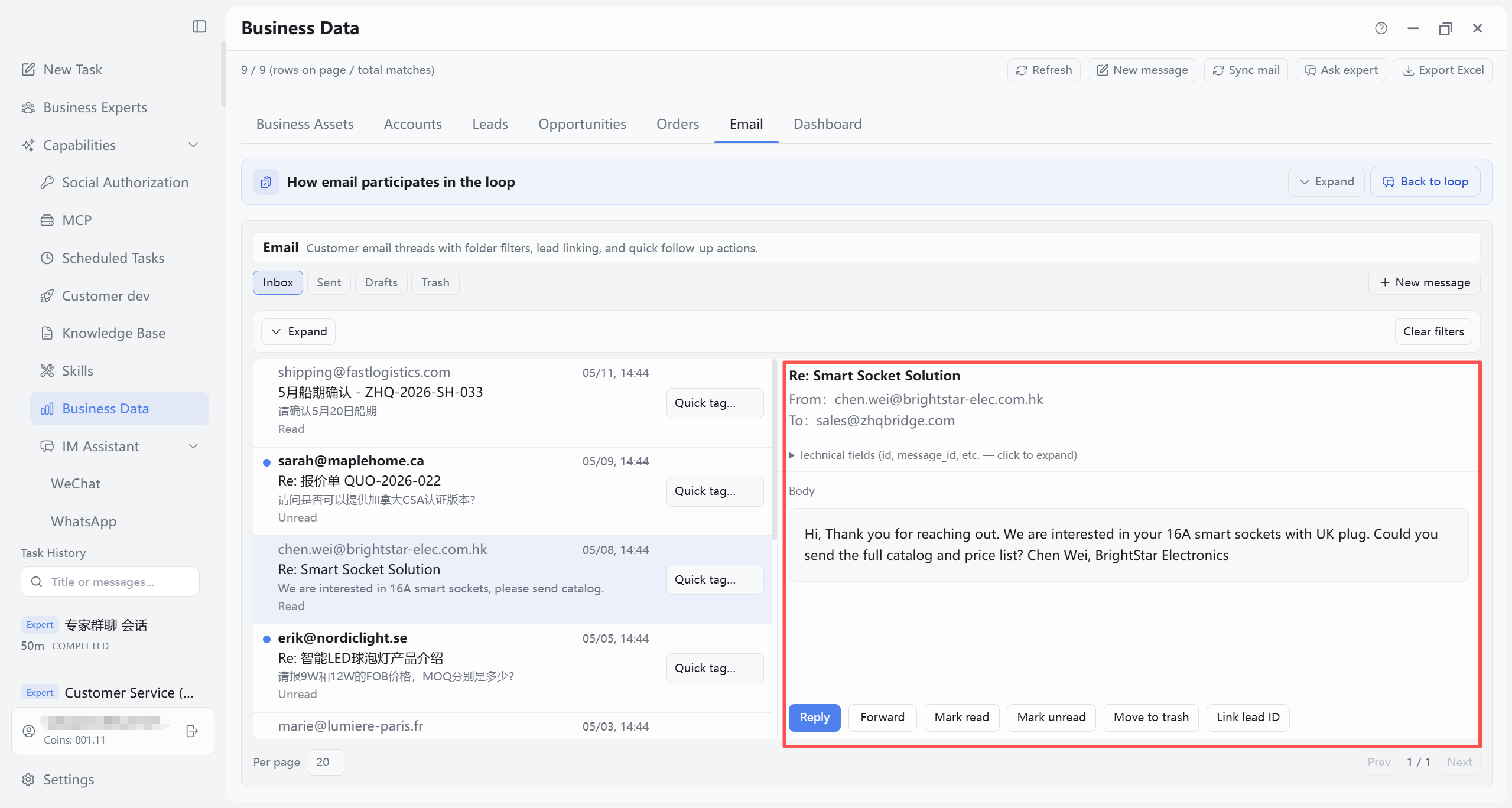Click Link lead ID button
The width and height of the screenshot is (1512, 808).
[1248, 718]
